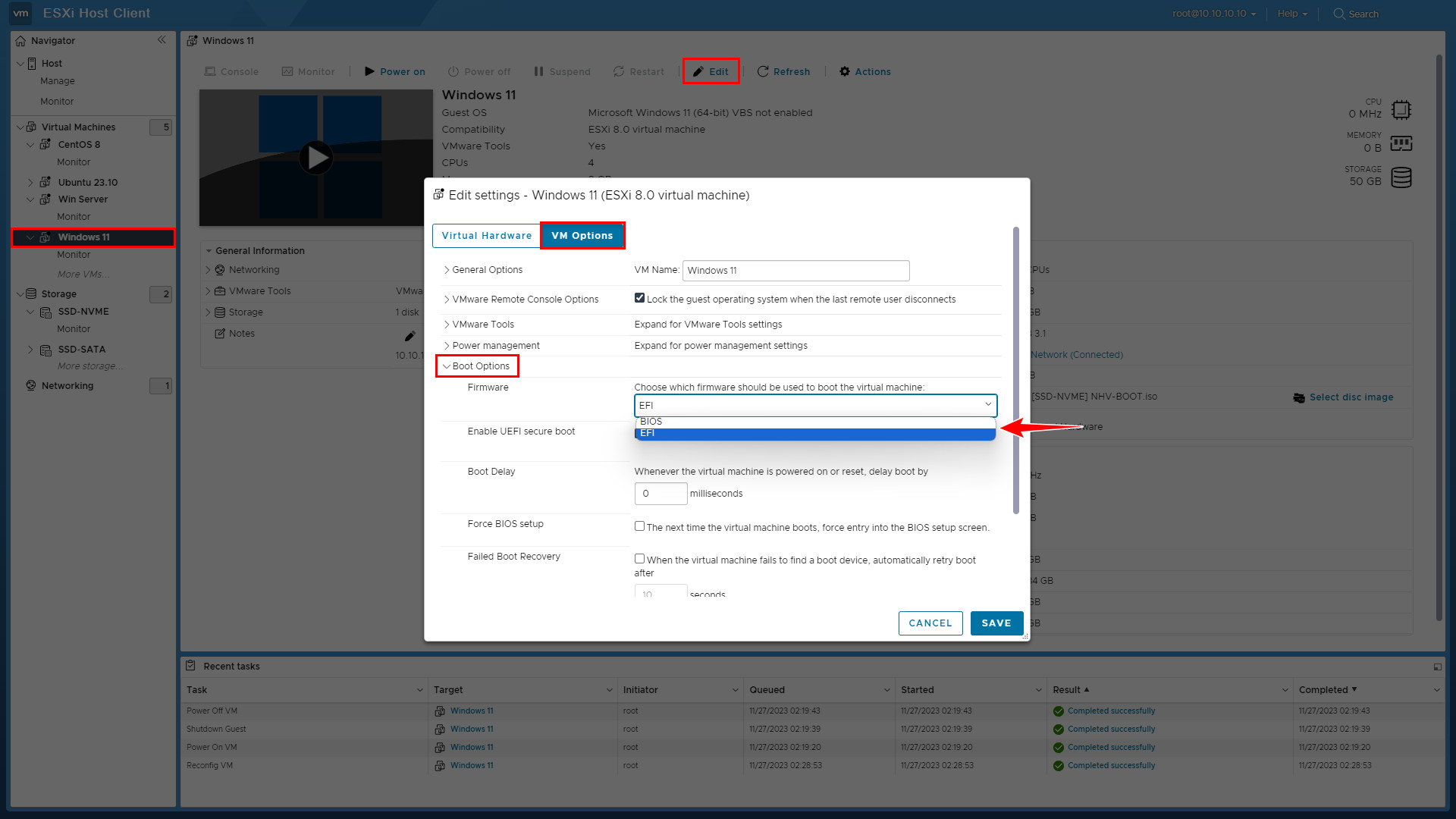Enable the Failed Boot Recovery checkbox
Screen dimensions: 1456x819
pyautogui.click(x=639, y=559)
